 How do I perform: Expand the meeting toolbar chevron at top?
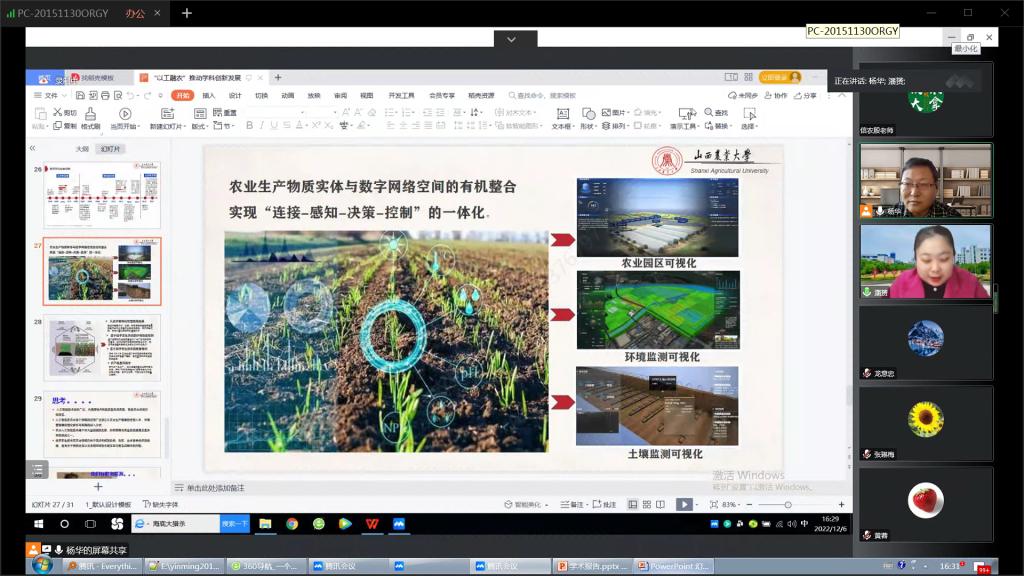coord(511,39)
